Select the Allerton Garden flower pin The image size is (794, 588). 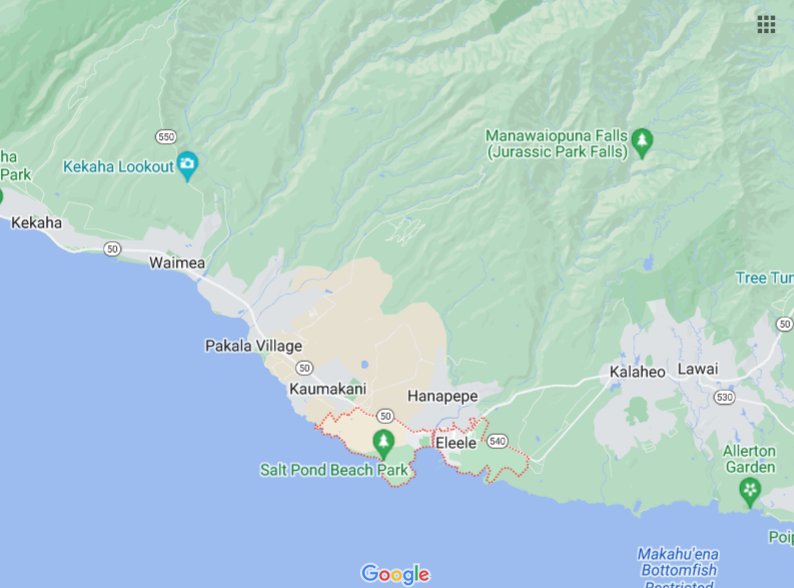(x=750, y=492)
